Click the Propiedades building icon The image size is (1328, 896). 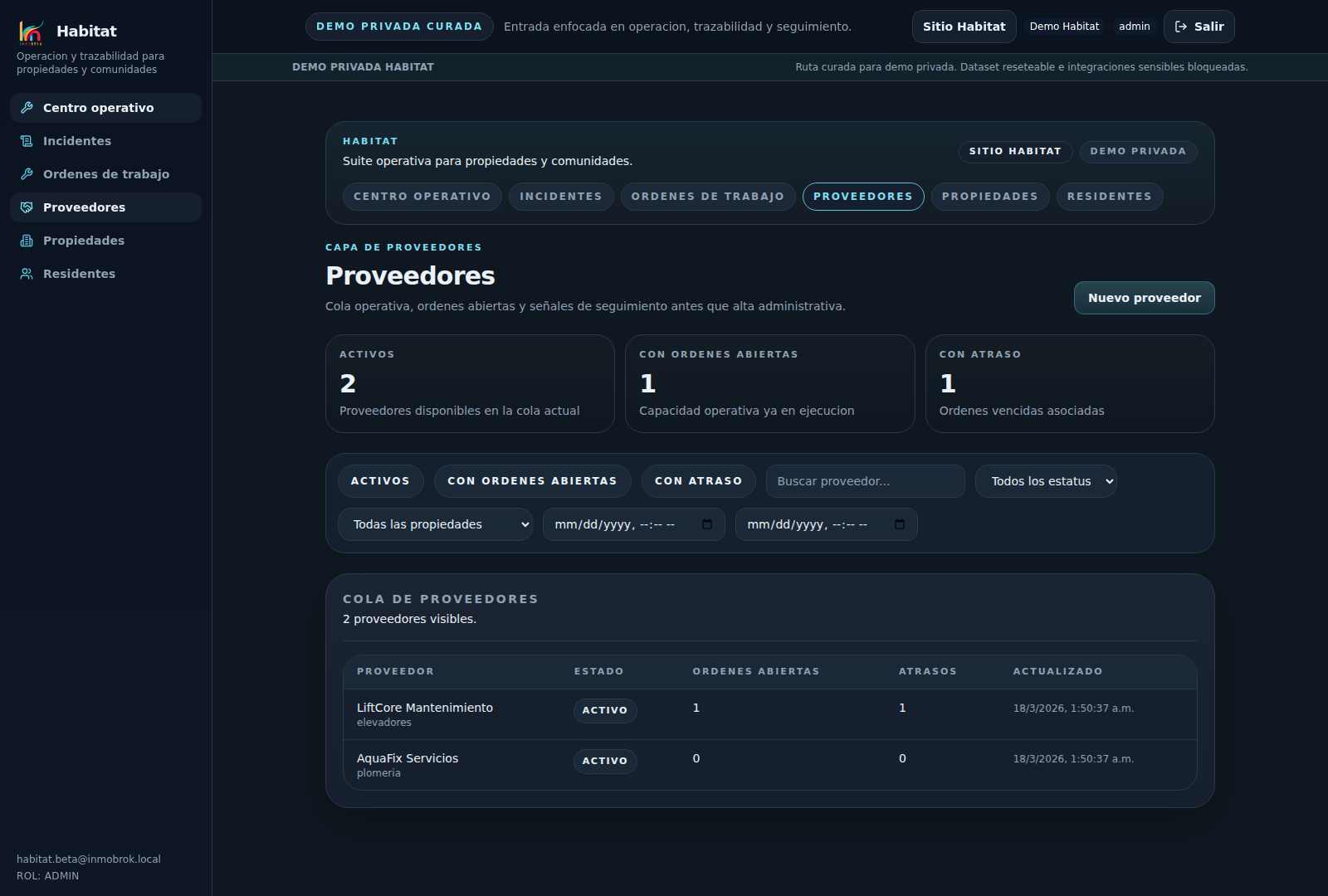pos(26,240)
